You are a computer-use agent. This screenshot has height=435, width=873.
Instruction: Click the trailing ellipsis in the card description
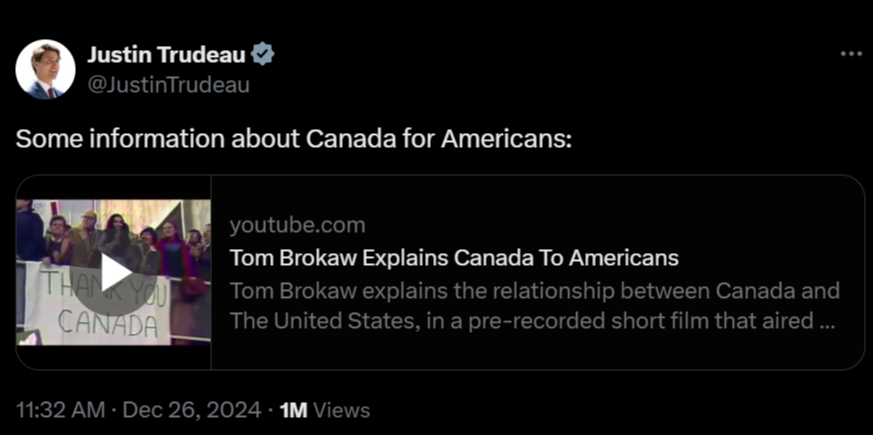(x=827, y=323)
